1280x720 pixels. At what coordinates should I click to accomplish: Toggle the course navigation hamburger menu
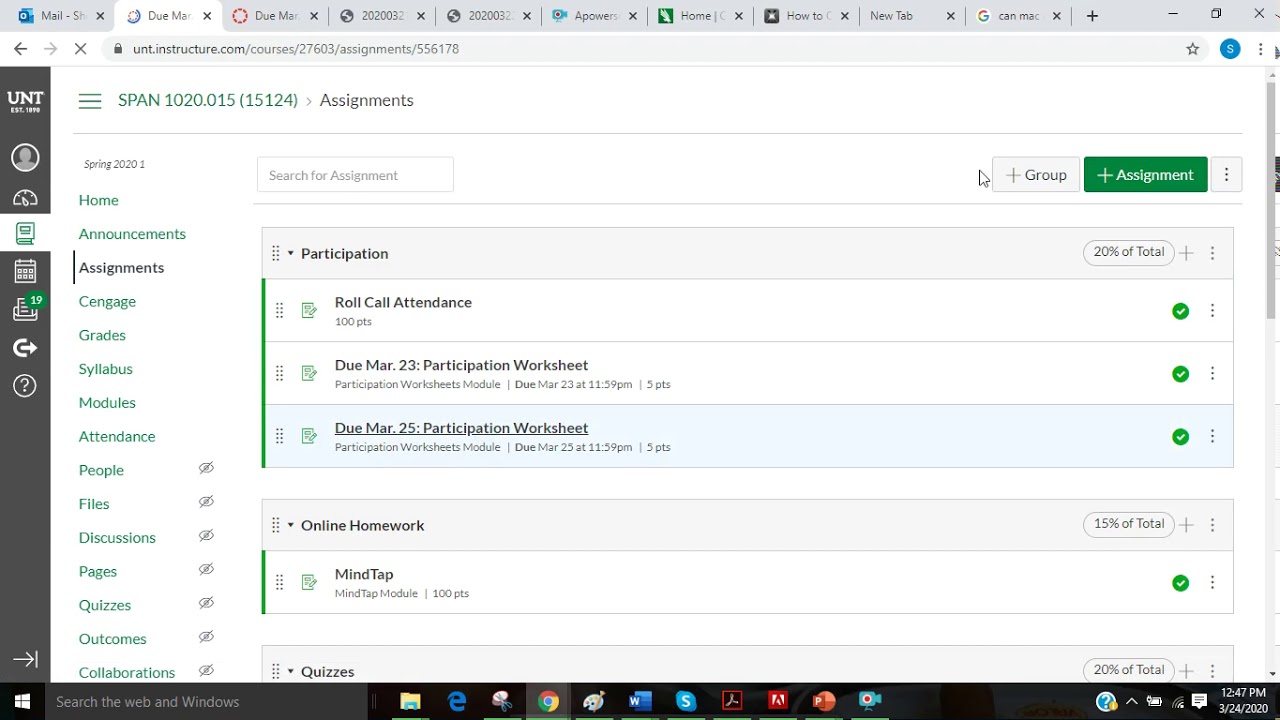pos(90,101)
